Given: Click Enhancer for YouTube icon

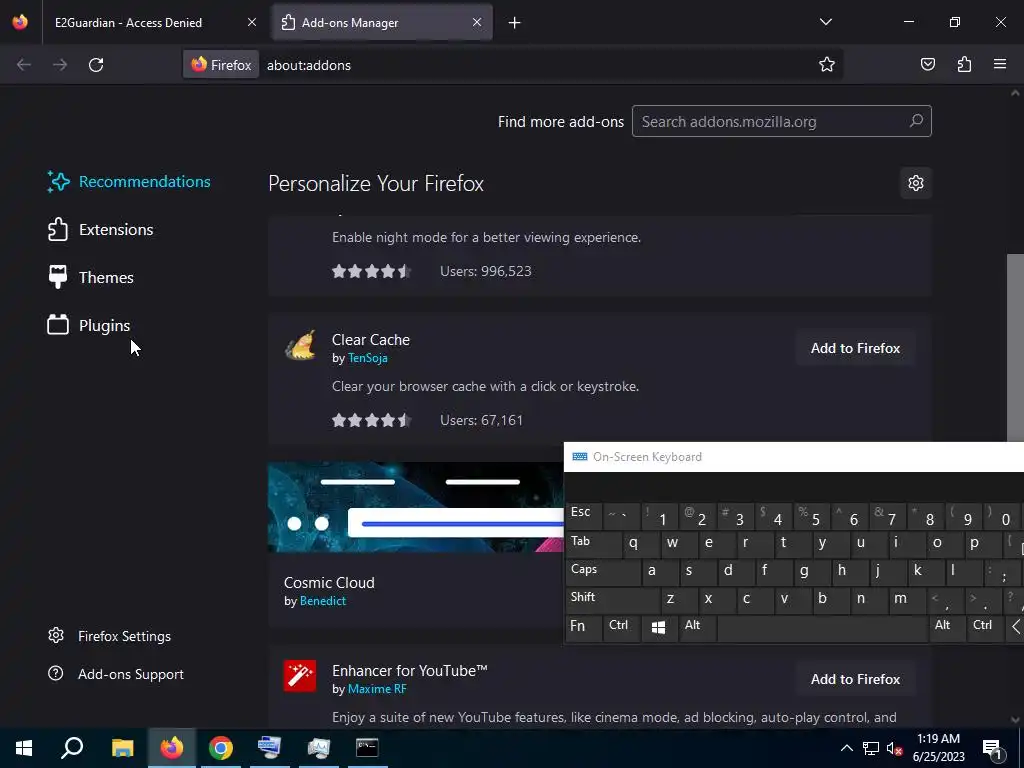Looking at the screenshot, I should point(300,676).
